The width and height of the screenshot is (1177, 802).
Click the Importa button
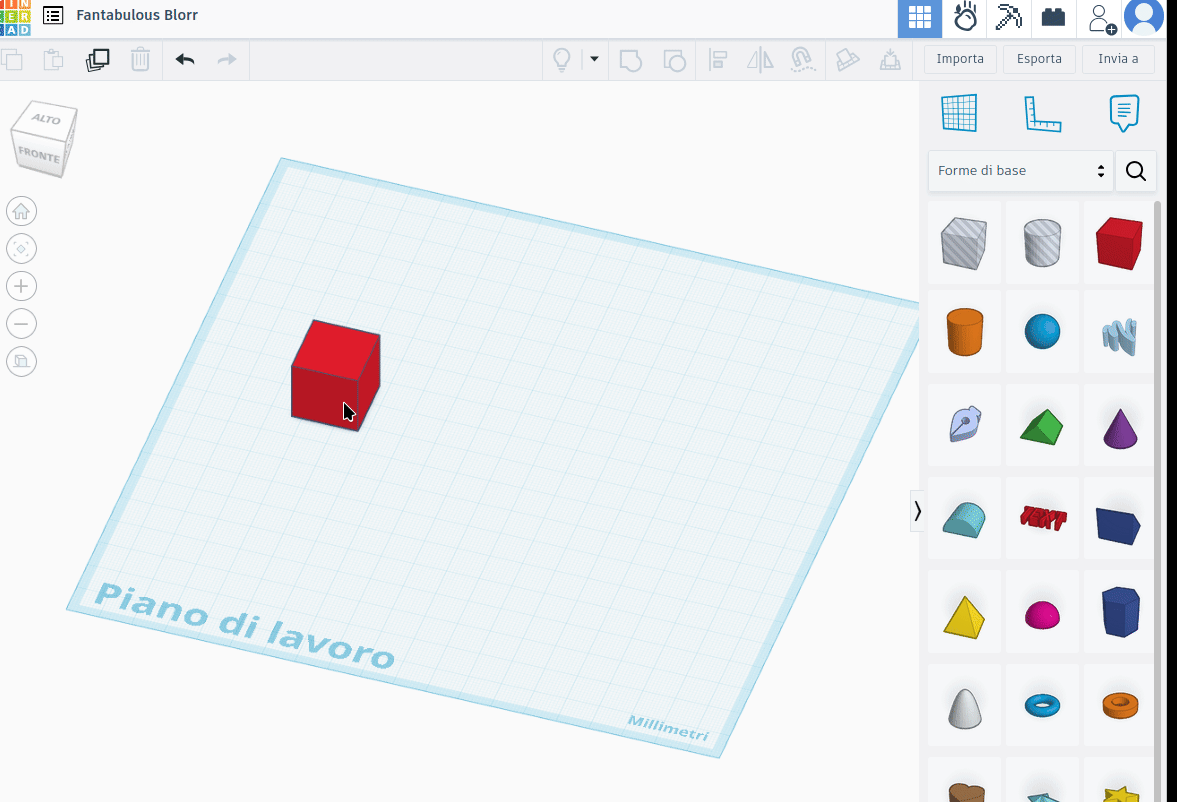(x=960, y=59)
